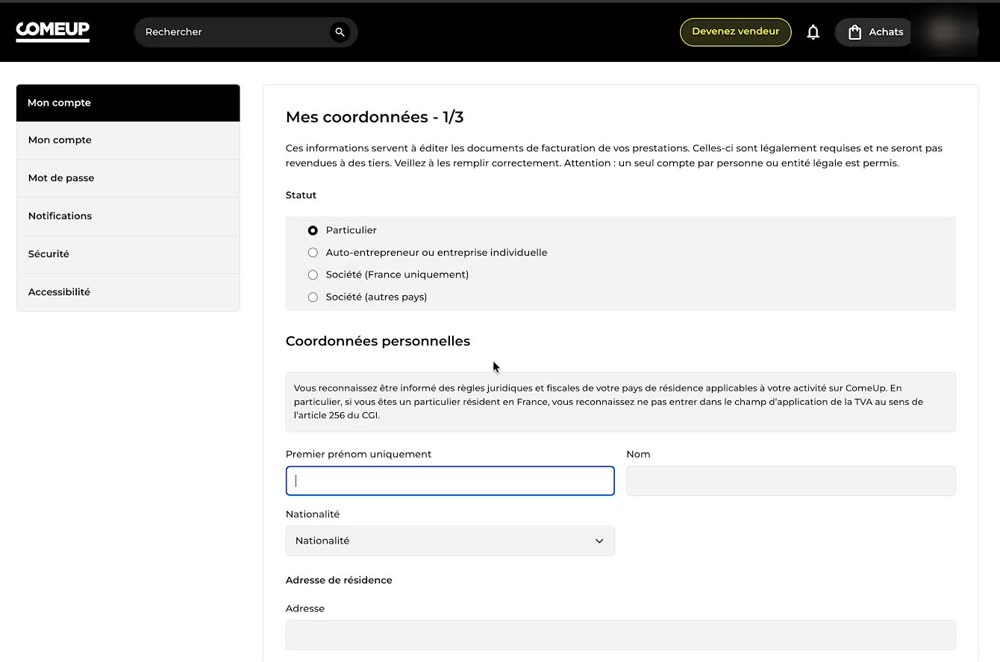Click the Adresse de résidence label
Viewport: 1000px width, 662px height.
[x=339, y=580]
